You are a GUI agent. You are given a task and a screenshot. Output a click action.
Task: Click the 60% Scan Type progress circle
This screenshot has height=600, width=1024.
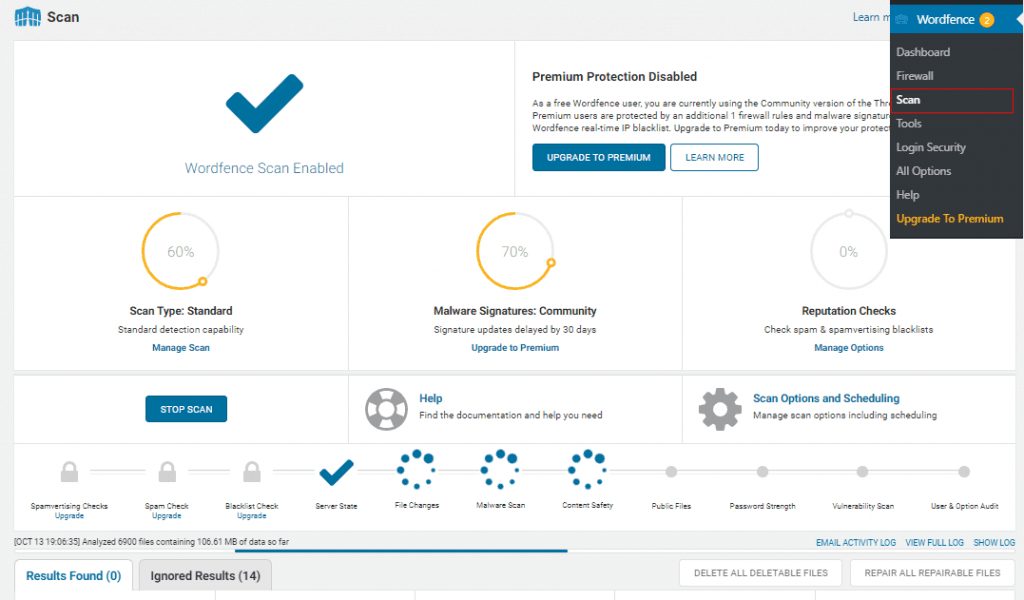pyautogui.click(x=181, y=251)
